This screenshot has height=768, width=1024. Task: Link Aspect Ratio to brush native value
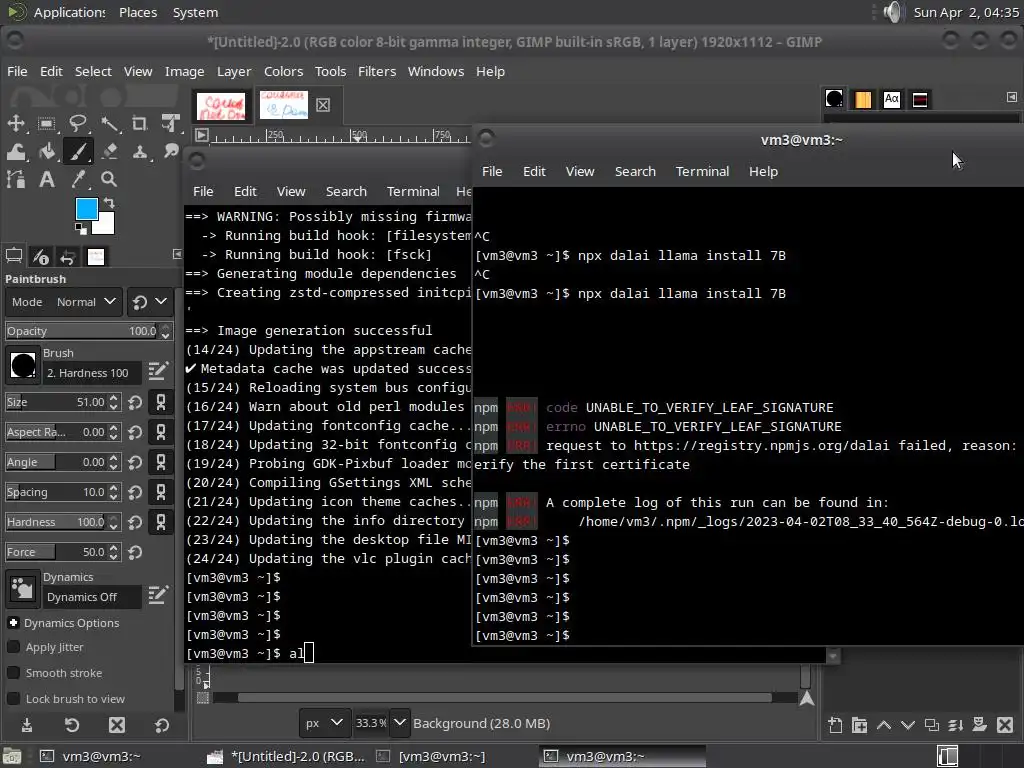(x=161, y=432)
